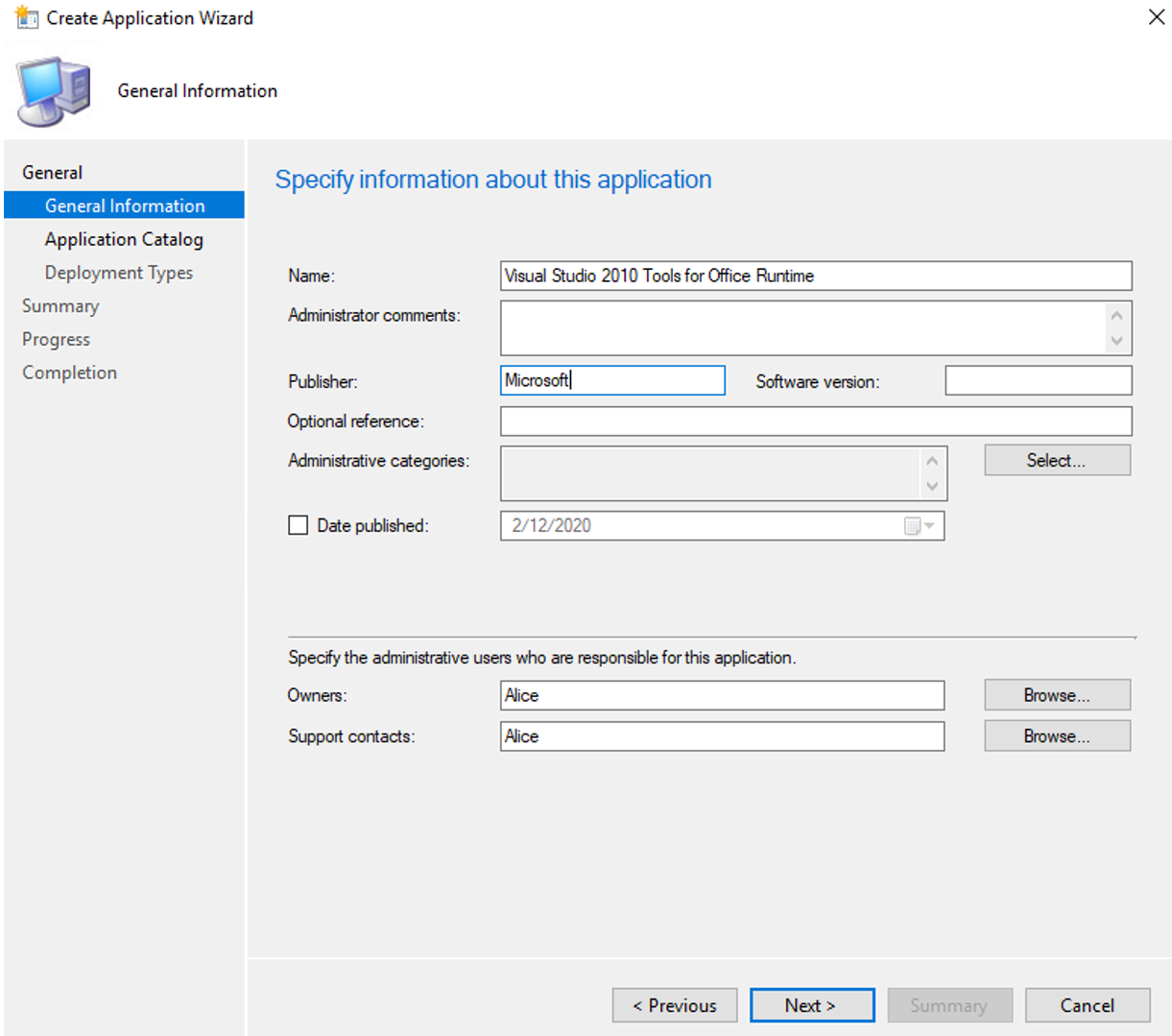
Task: Select General Information in the wizard sidebar
Action: coord(125,205)
